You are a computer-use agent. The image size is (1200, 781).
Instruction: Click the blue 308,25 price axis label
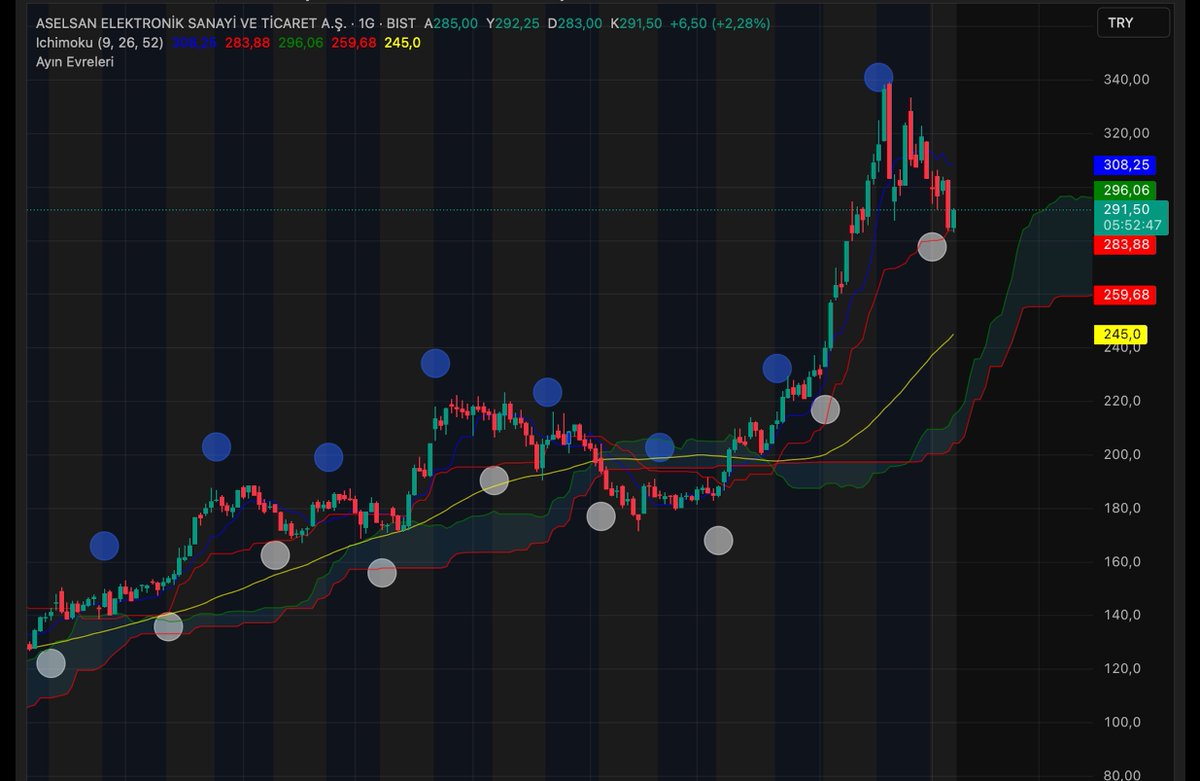pos(1125,166)
